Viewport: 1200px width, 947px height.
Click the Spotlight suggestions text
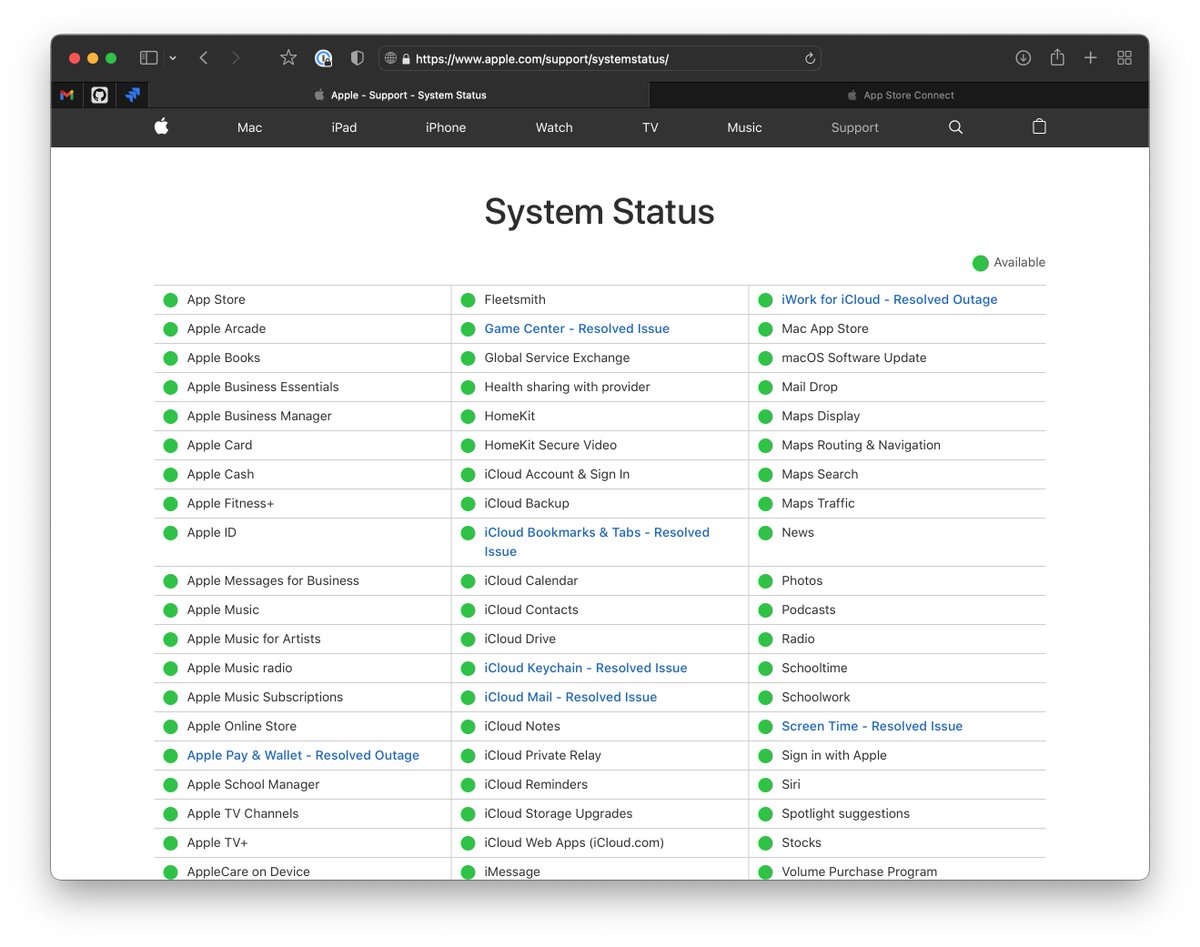(x=846, y=813)
